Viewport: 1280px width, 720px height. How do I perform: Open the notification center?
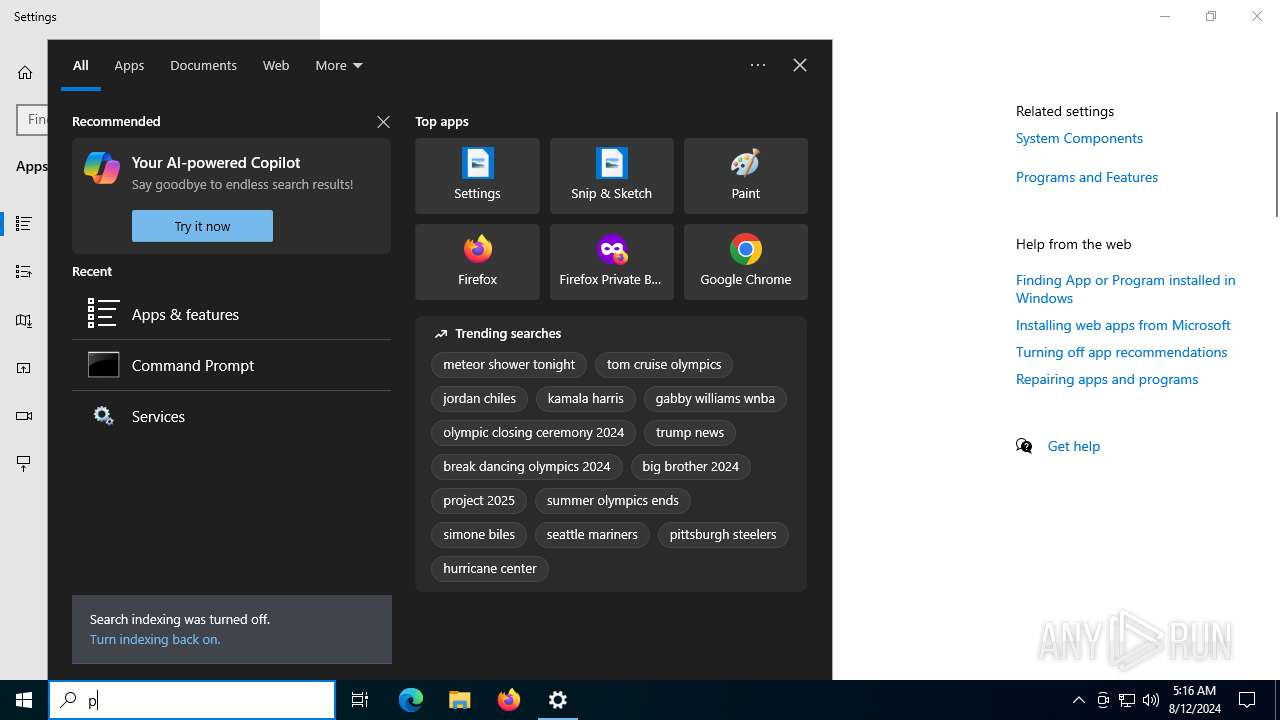pos(1248,700)
